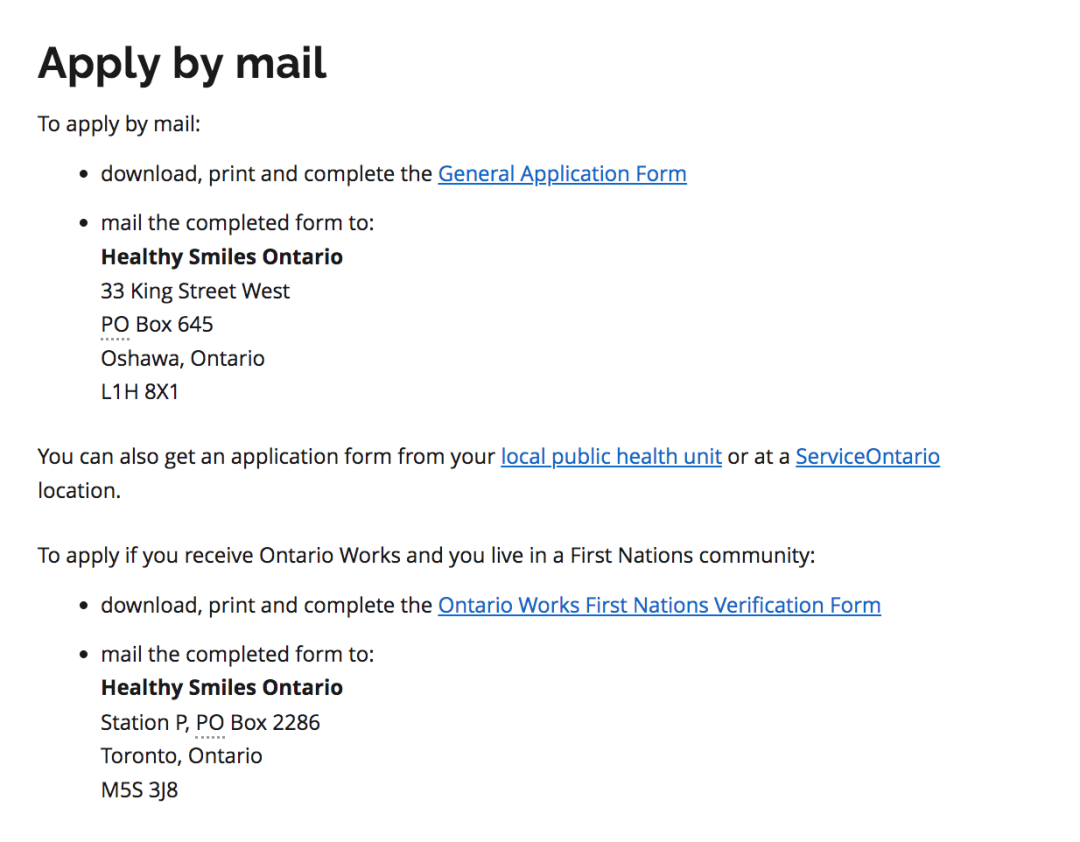Click the 'Oshawa, Ontario' line
The height and width of the screenshot is (842, 1080).
tap(183, 358)
